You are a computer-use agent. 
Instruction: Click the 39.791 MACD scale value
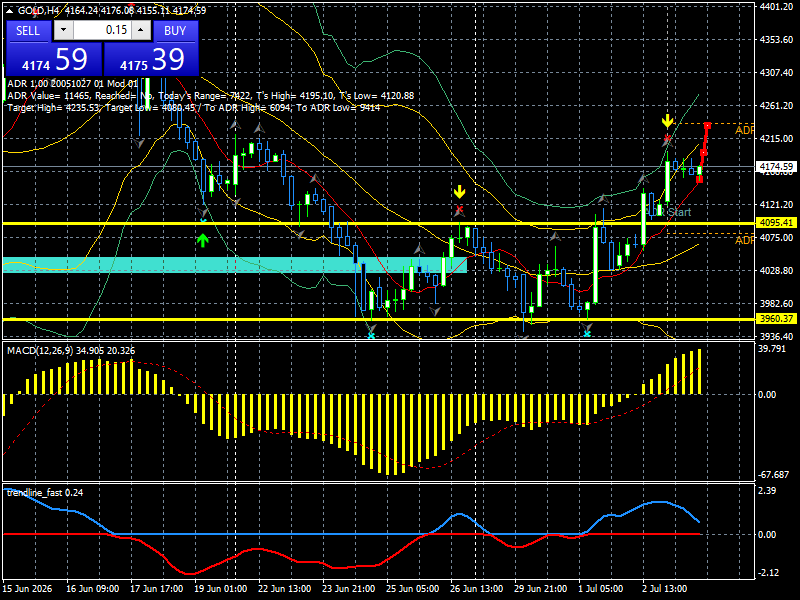coord(772,348)
